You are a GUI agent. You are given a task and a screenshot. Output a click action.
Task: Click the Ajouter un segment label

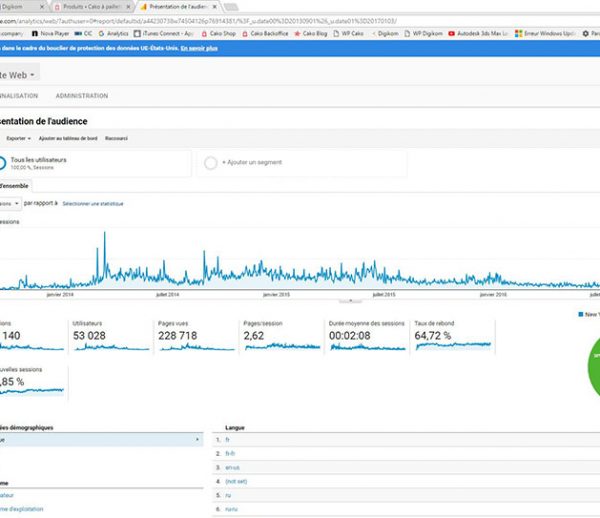point(254,162)
